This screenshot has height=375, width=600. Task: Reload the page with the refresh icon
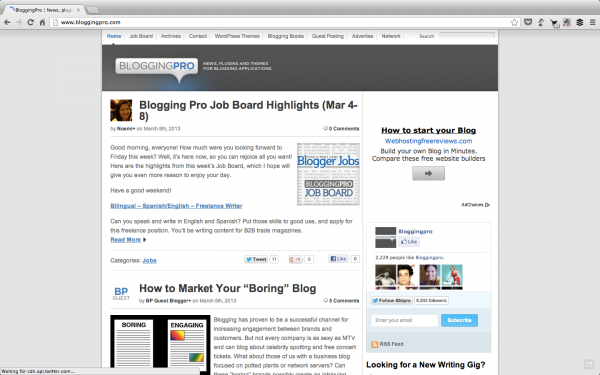(x=31, y=23)
